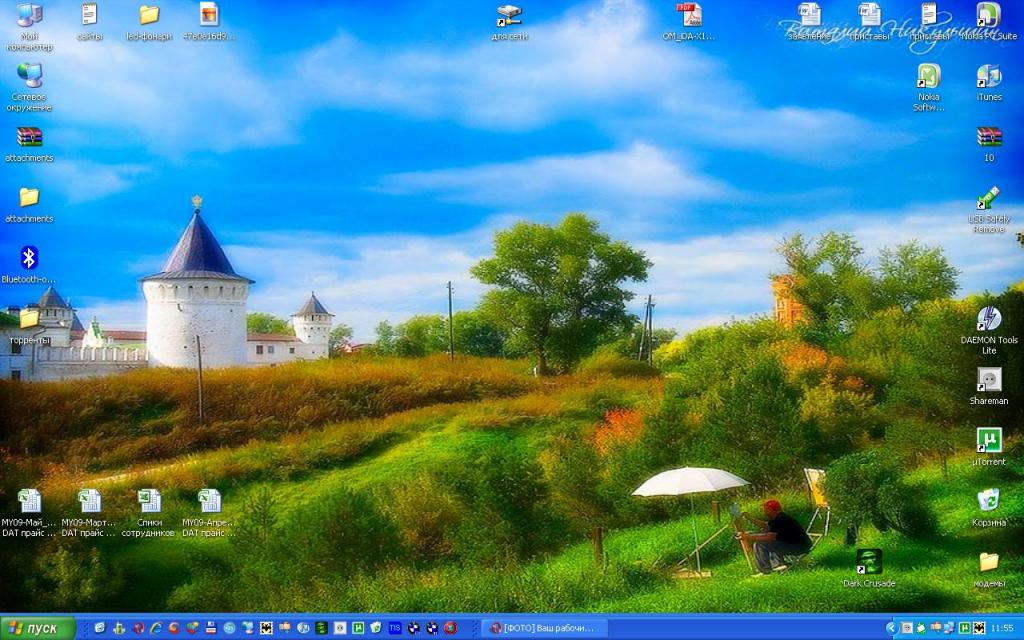Open the iTunes desktop shortcut
This screenshot has width=1024, height=640.
(988, 78)
